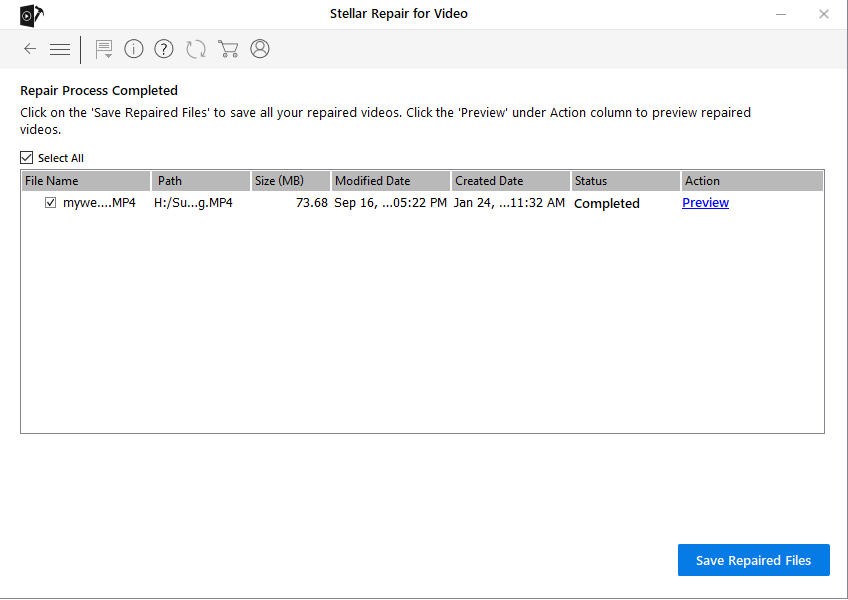Click the Save Repaired Files button

click(x=753, y=560)
